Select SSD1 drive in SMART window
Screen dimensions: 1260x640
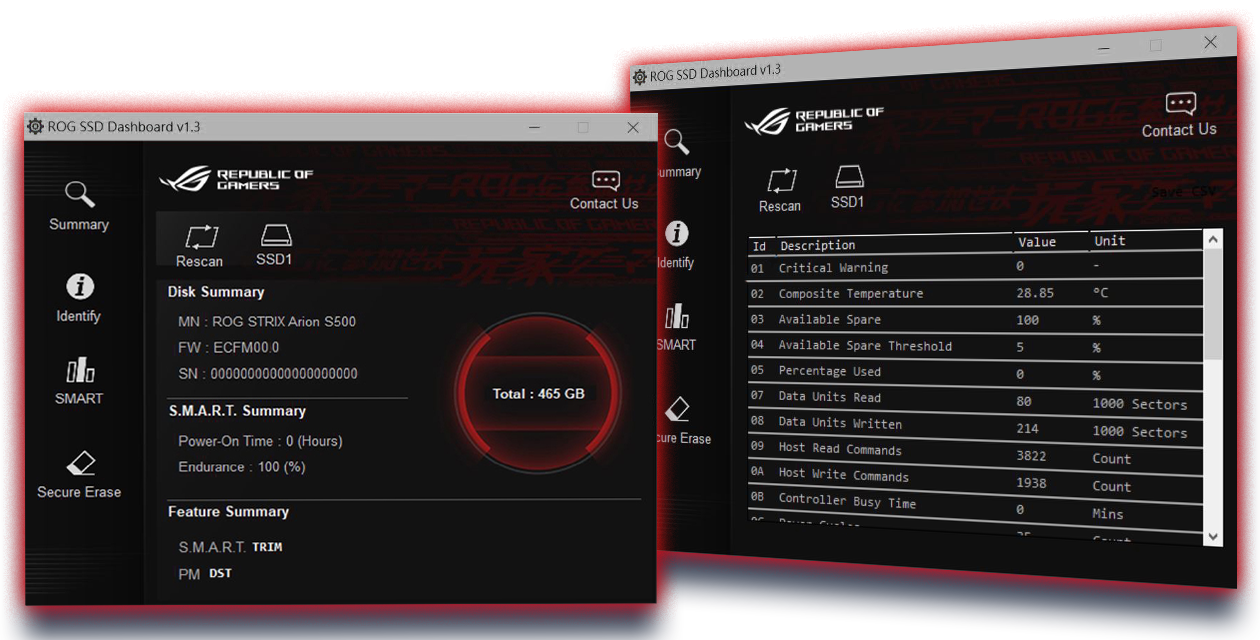point(848,186)
